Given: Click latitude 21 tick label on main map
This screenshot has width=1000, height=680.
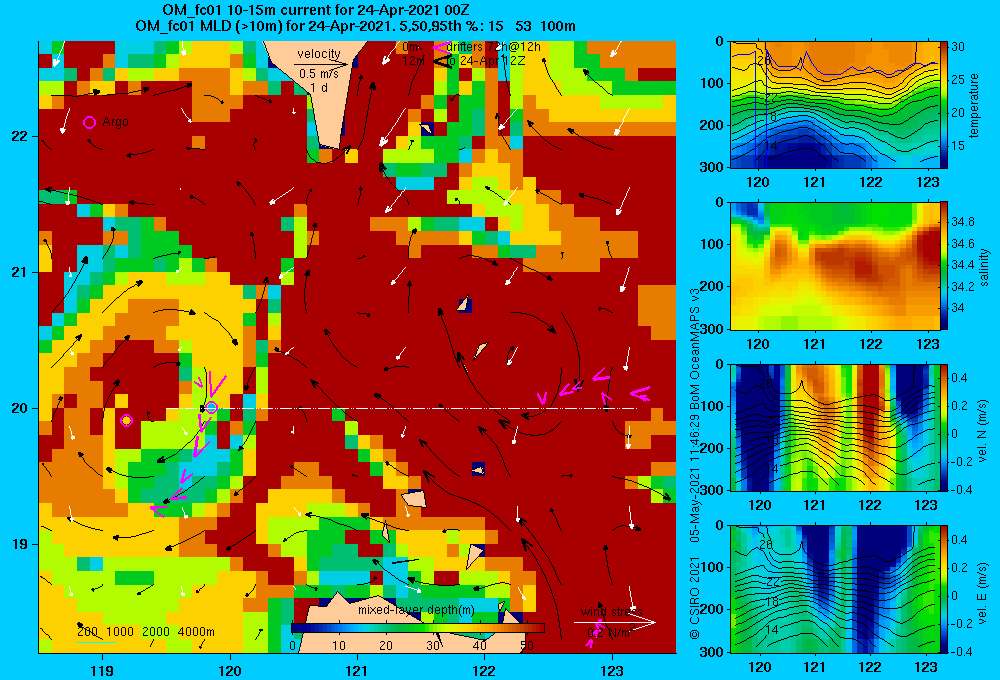Looking at the screenshot, I should click(x=19, y=272).
